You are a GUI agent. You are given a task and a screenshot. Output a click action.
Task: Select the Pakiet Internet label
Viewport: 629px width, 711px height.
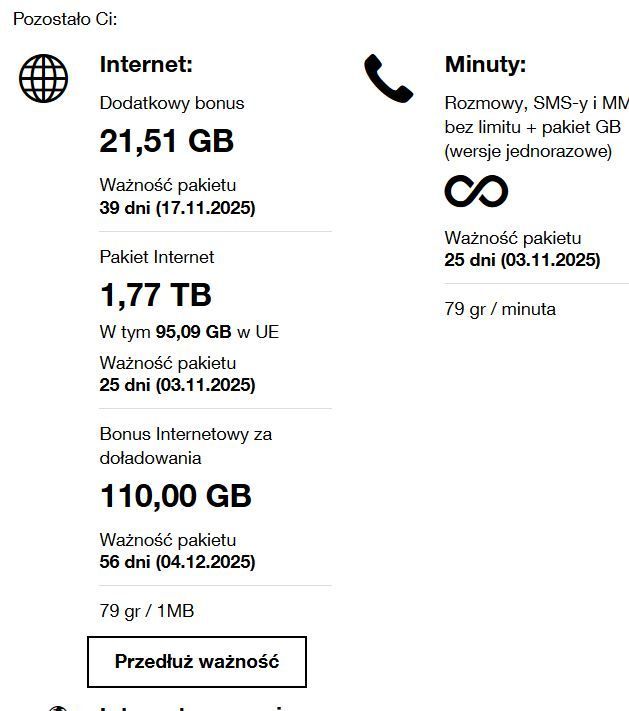(x=157, y=257)
